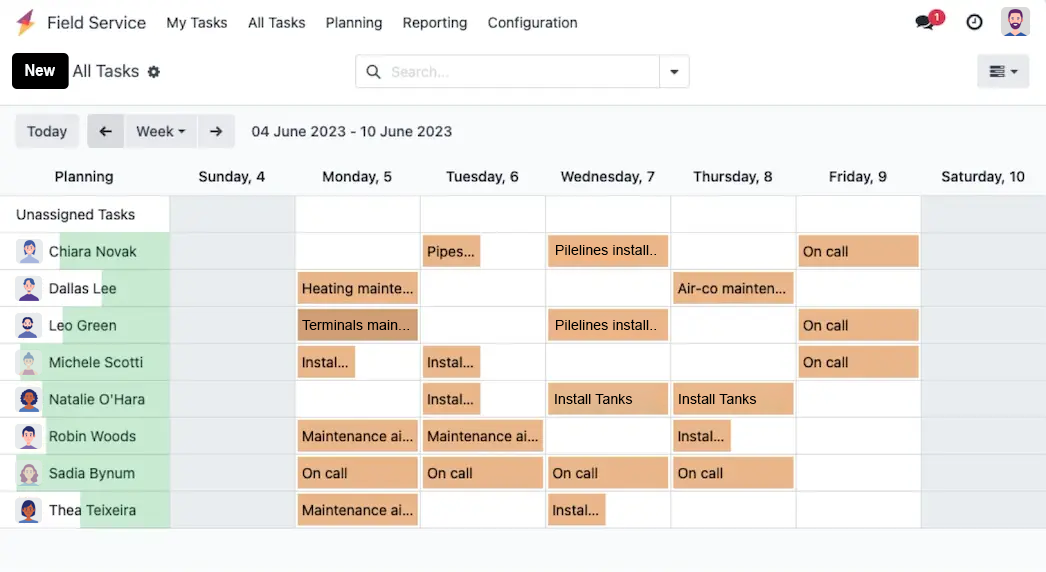Image resolution: width=1046 pixels, height=572 pixels.
Task: Click the New button
Action: coord(40,71)
